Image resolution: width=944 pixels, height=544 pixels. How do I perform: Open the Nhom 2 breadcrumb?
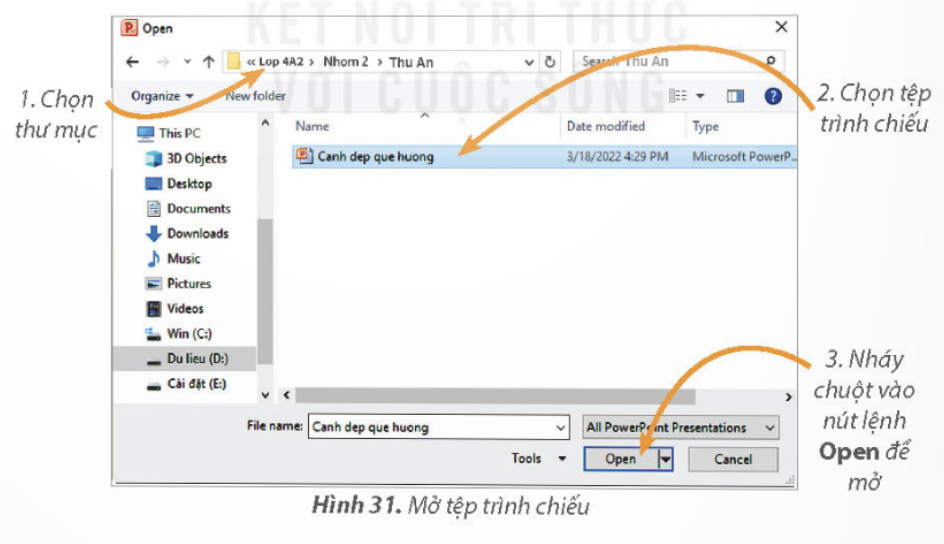[x=346, y=61]
